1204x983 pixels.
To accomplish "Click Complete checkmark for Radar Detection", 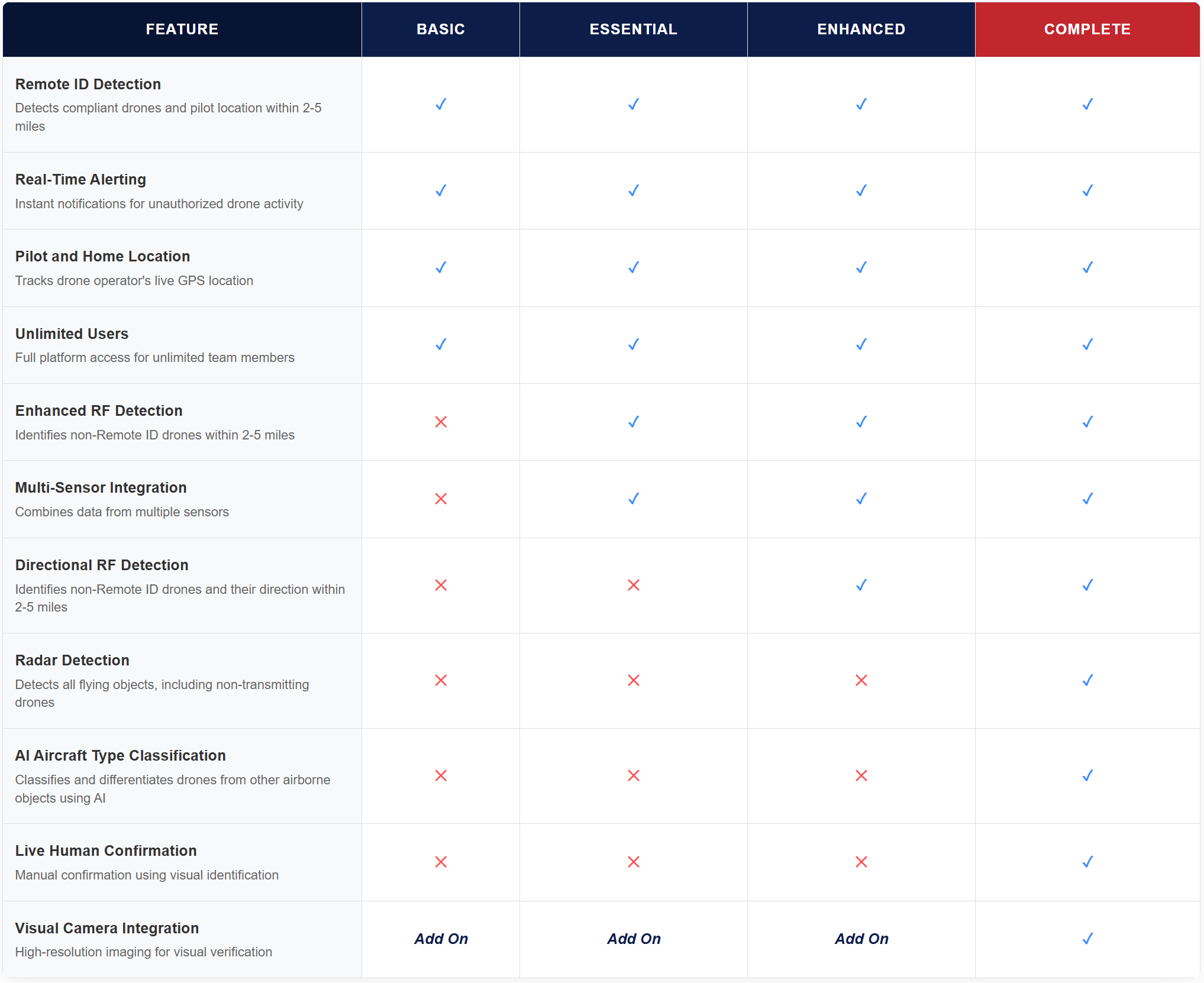I will (1087, 680).
